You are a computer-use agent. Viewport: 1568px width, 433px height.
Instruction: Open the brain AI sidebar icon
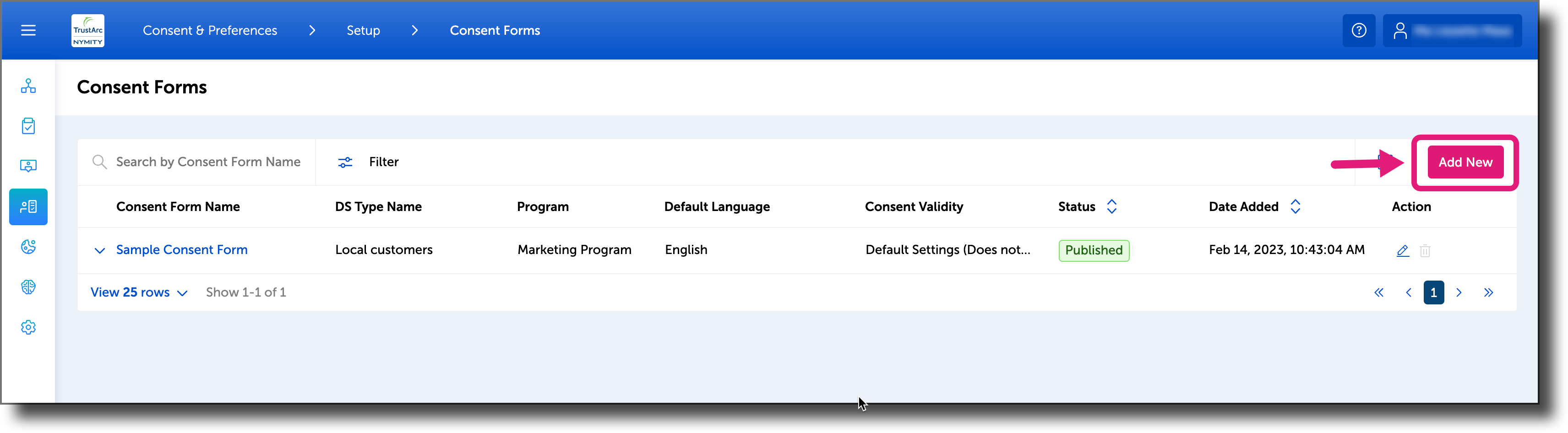point(28,287)
